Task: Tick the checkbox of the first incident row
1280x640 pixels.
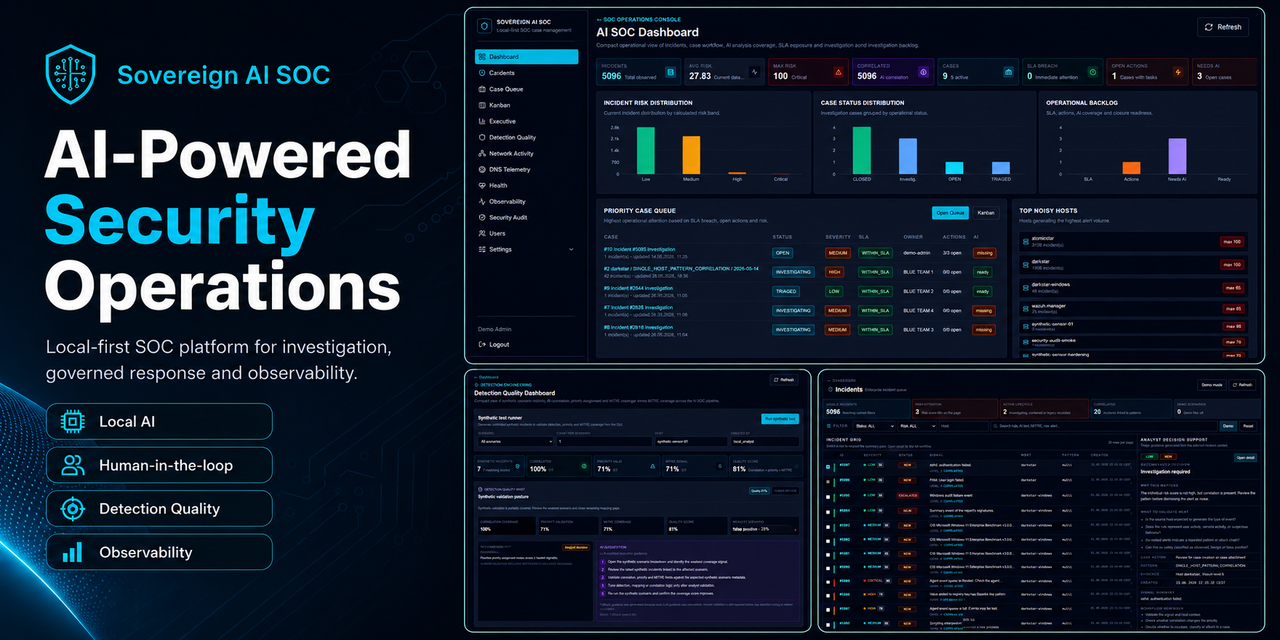Action: [828, 467]
